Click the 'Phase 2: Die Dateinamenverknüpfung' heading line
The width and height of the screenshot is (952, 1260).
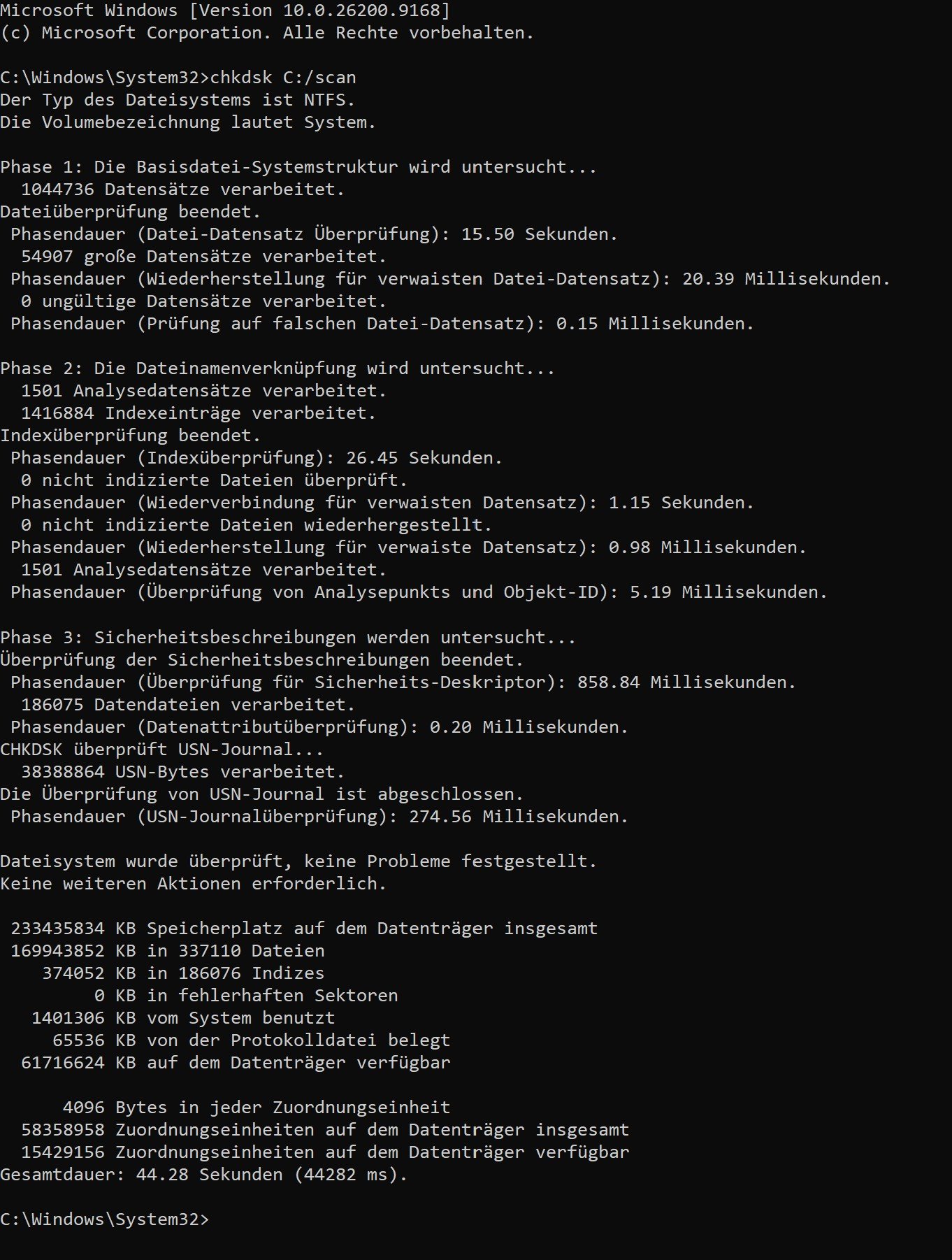point(277,368)
